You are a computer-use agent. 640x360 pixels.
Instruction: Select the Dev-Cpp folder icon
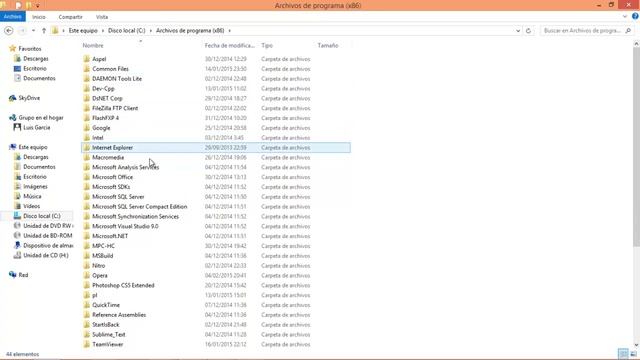point(87,88)
